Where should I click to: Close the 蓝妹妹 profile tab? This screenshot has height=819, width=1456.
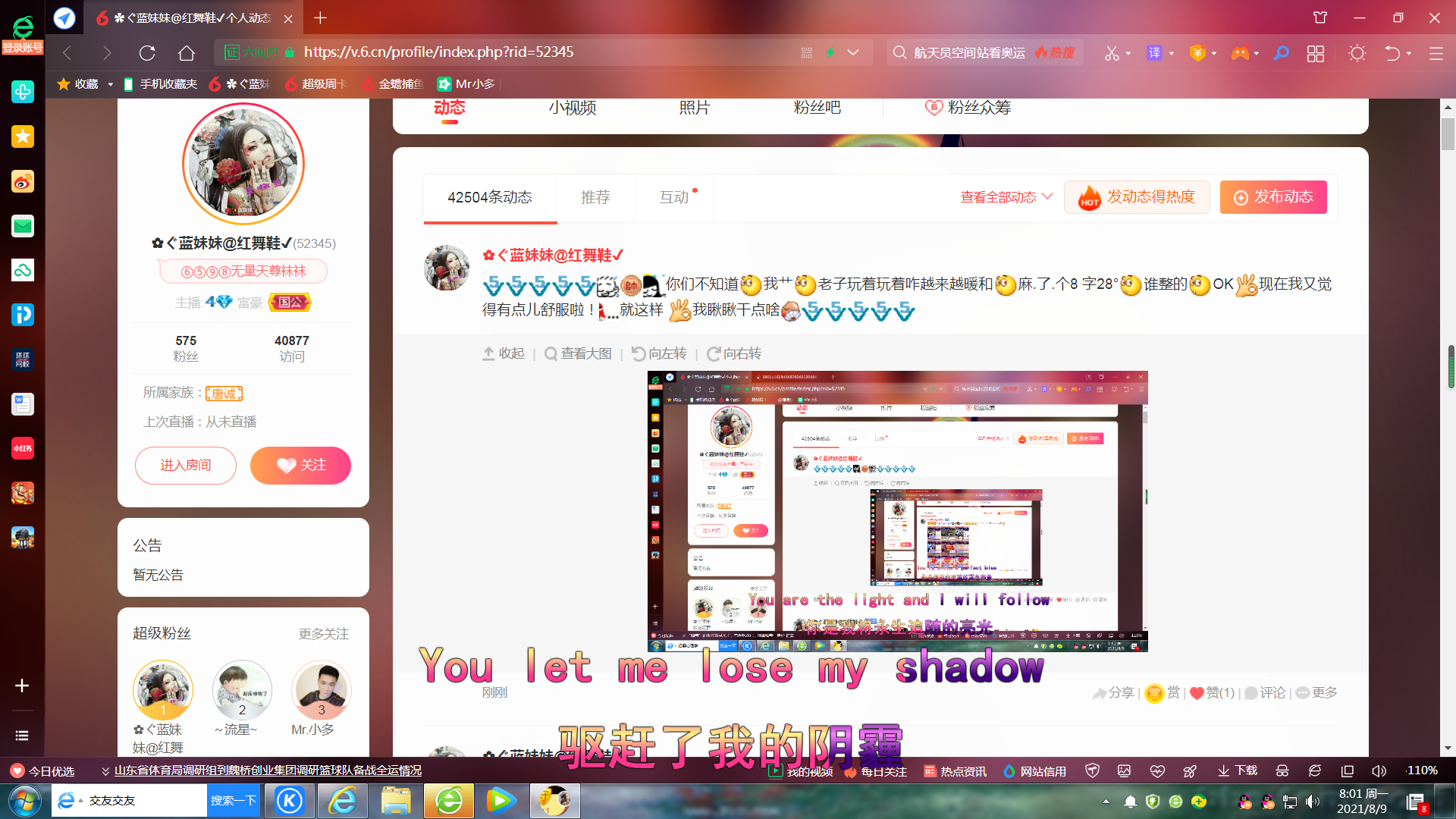[x=288, y=18]
